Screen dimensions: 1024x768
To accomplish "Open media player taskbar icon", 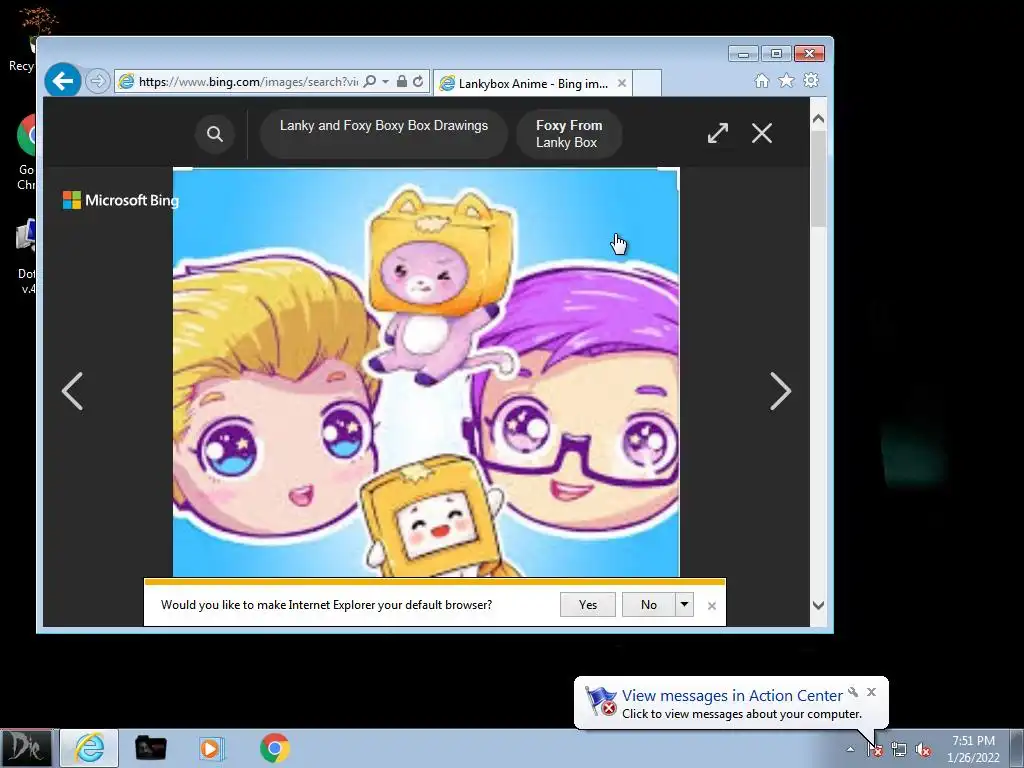I will [x=211, y=748].
